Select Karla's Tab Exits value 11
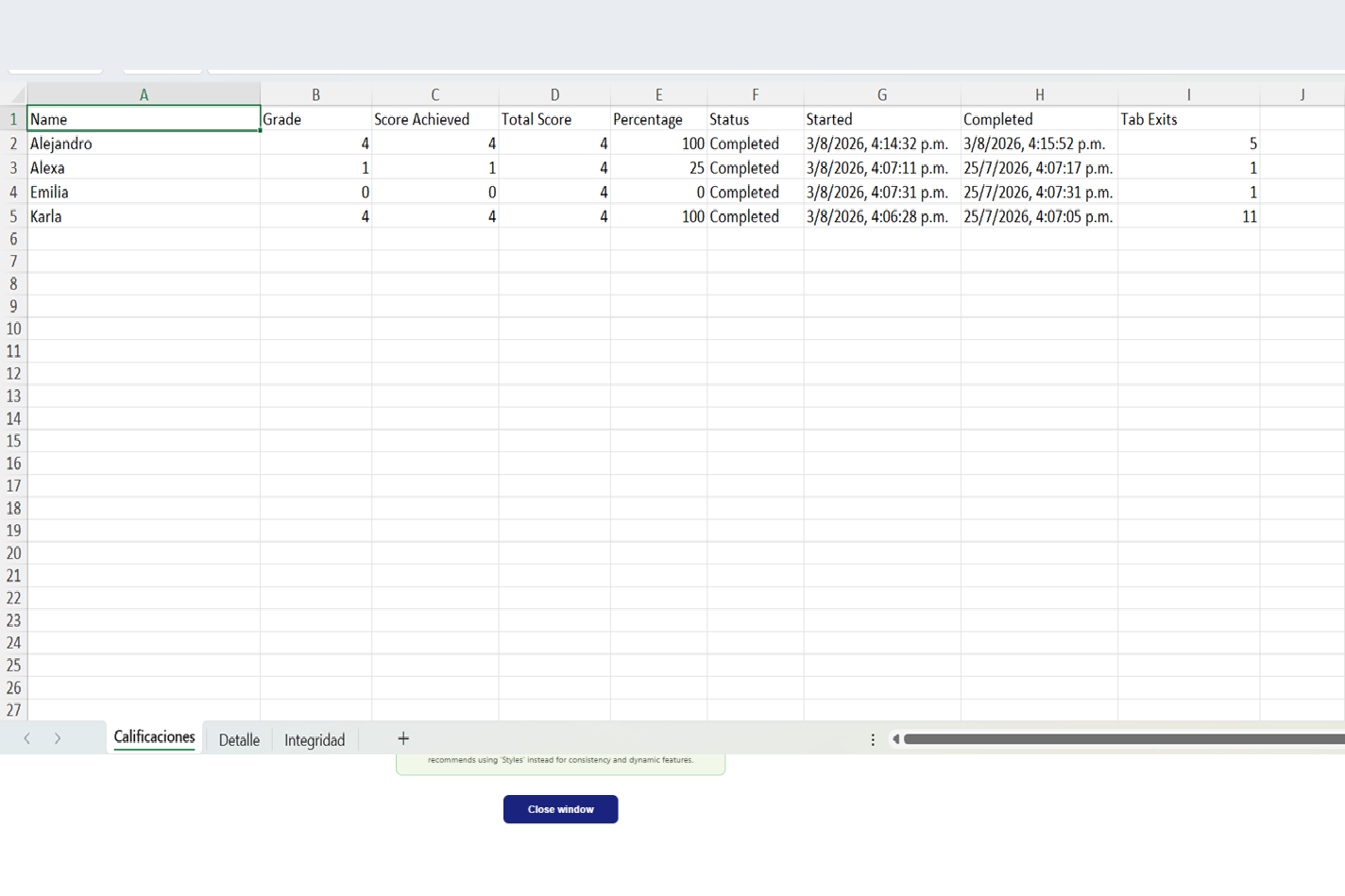Screen dimensions: 1345x896 click(x=1188, y=216)
